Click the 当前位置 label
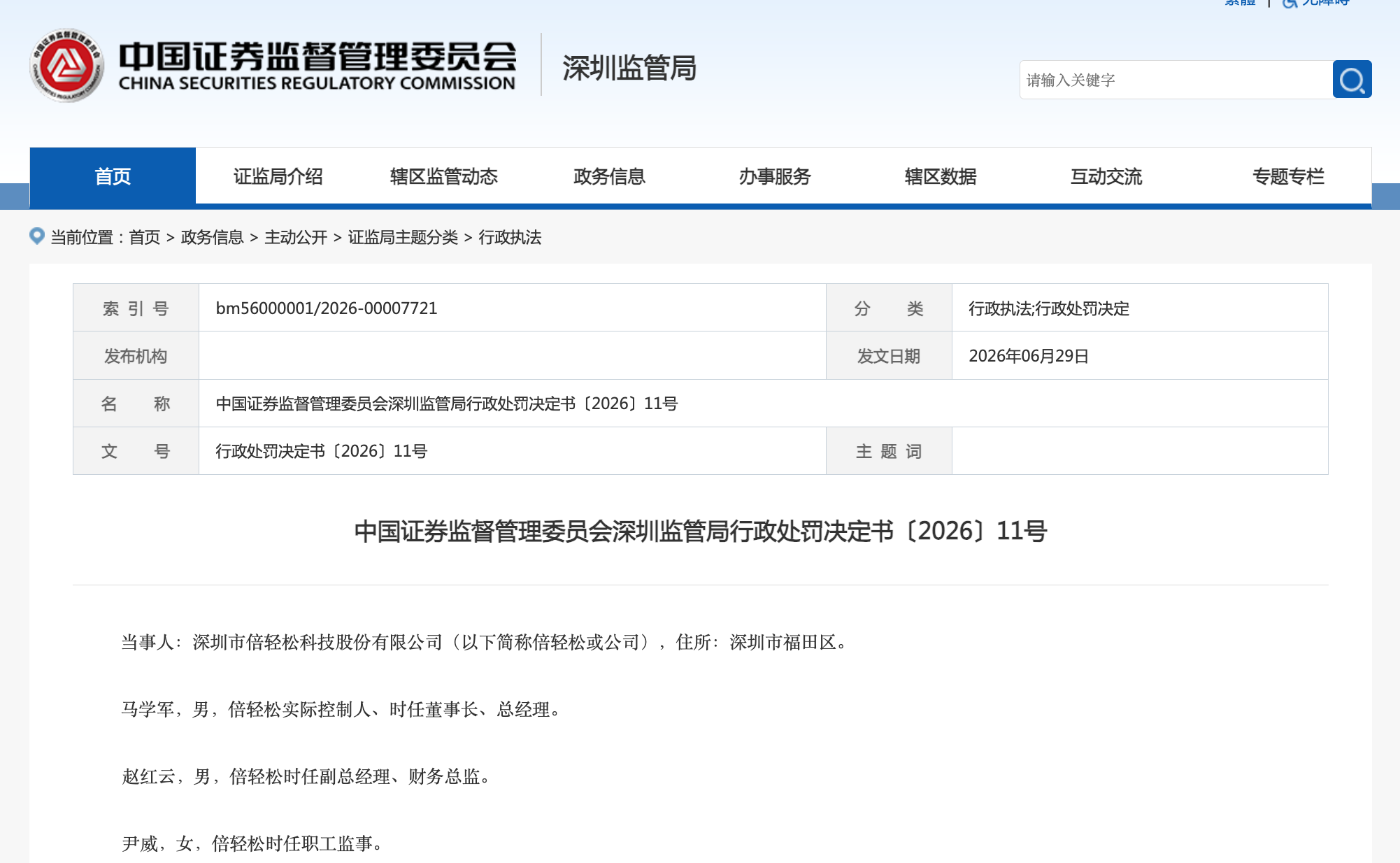Viewport: 1400px width, 863px height. click(83, 238)
